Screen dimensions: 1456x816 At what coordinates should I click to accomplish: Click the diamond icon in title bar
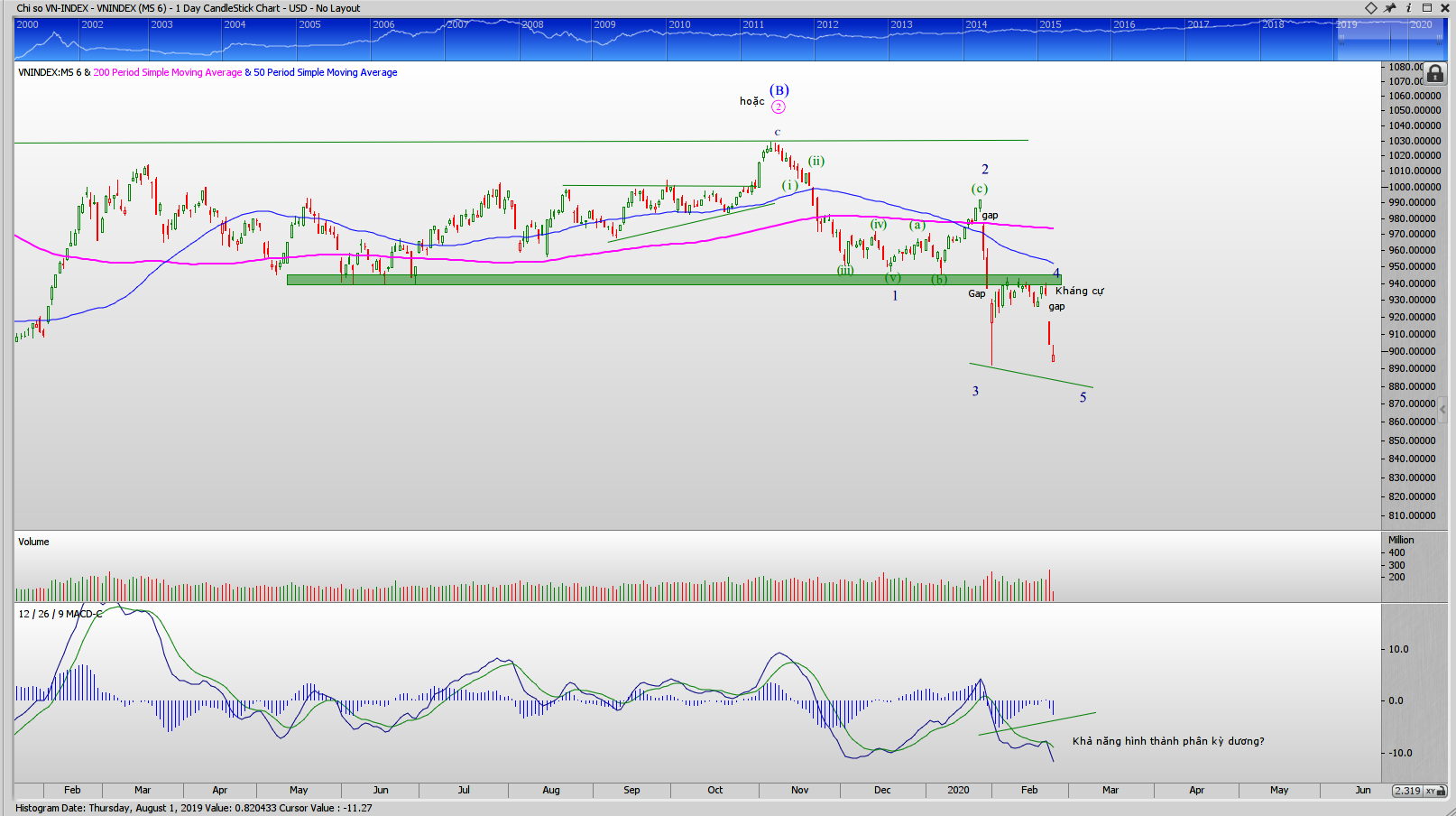(1371, 8)
